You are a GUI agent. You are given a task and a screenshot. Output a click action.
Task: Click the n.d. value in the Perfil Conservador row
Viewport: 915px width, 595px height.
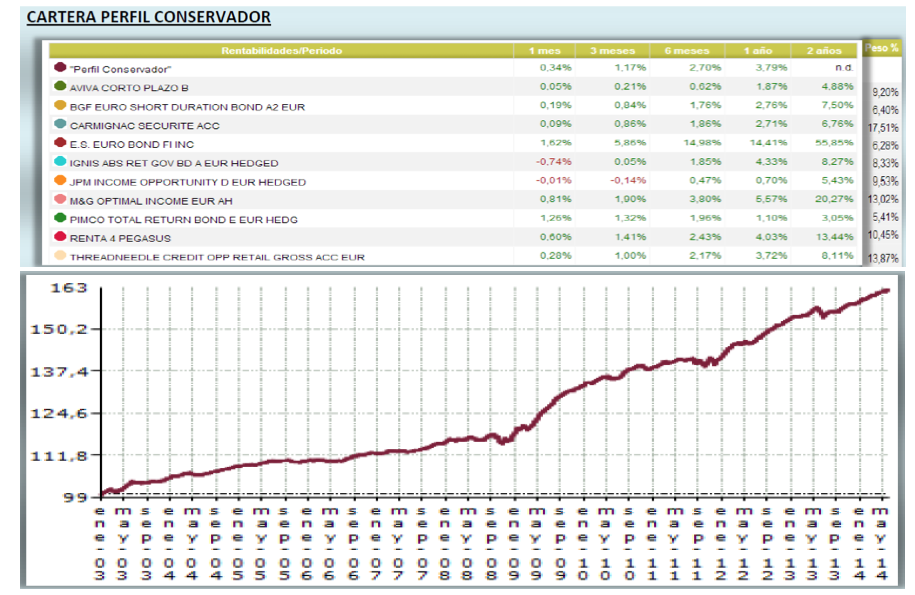[x=844, y=68]
